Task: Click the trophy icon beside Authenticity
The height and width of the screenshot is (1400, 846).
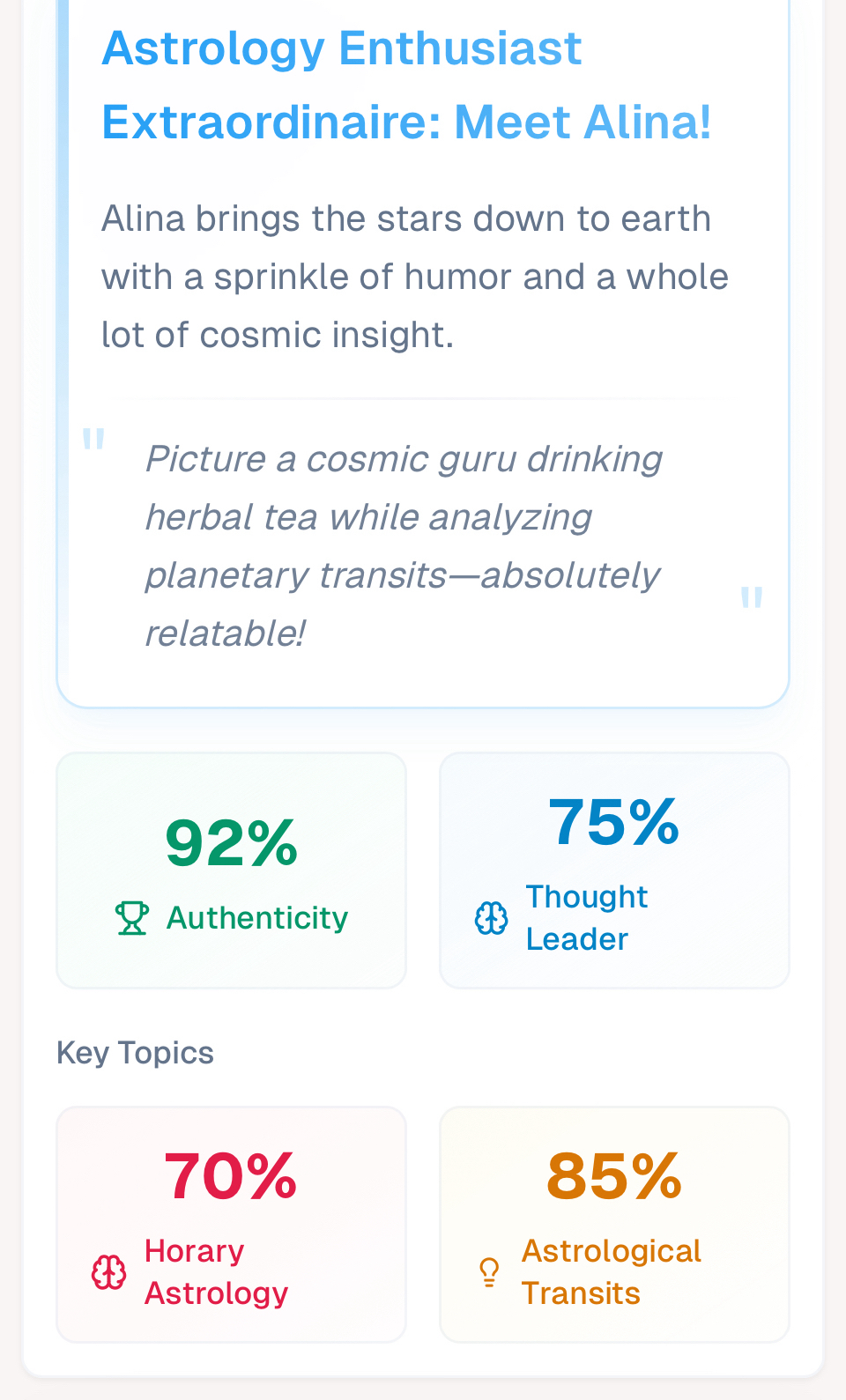Action: coord(132,918)
